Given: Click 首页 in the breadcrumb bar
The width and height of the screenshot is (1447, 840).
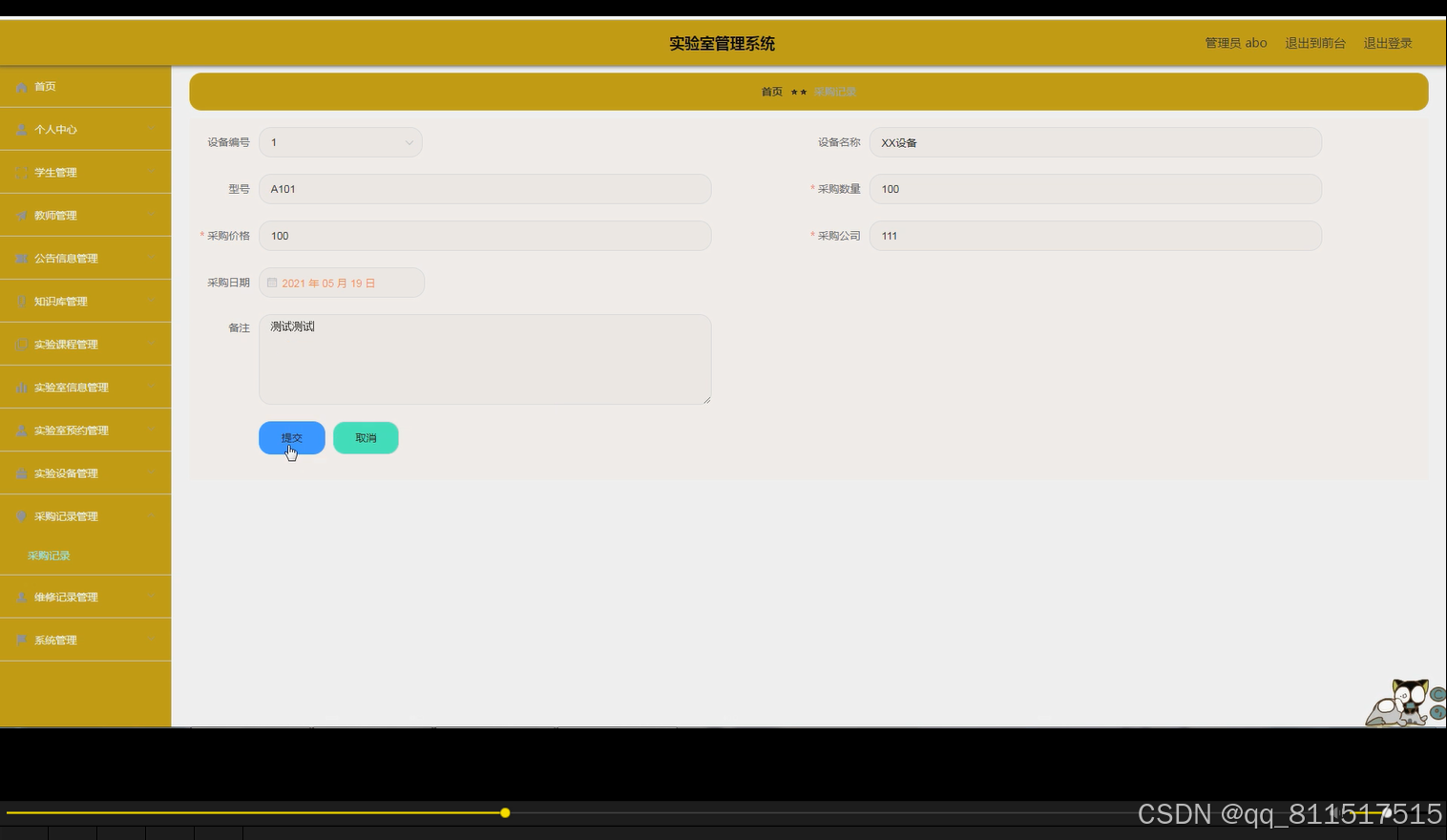Looking at the screenshot, I should click(772, 92).
